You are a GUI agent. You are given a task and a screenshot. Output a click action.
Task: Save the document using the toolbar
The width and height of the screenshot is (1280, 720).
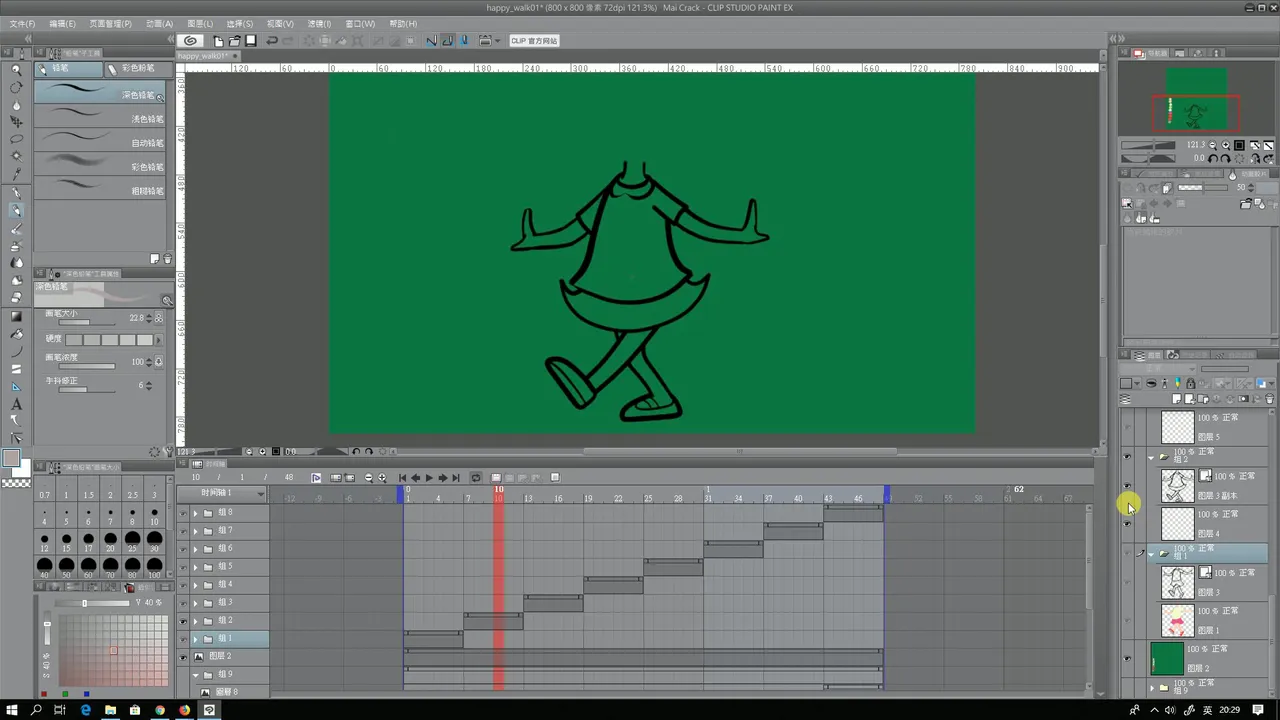(251, 41)
